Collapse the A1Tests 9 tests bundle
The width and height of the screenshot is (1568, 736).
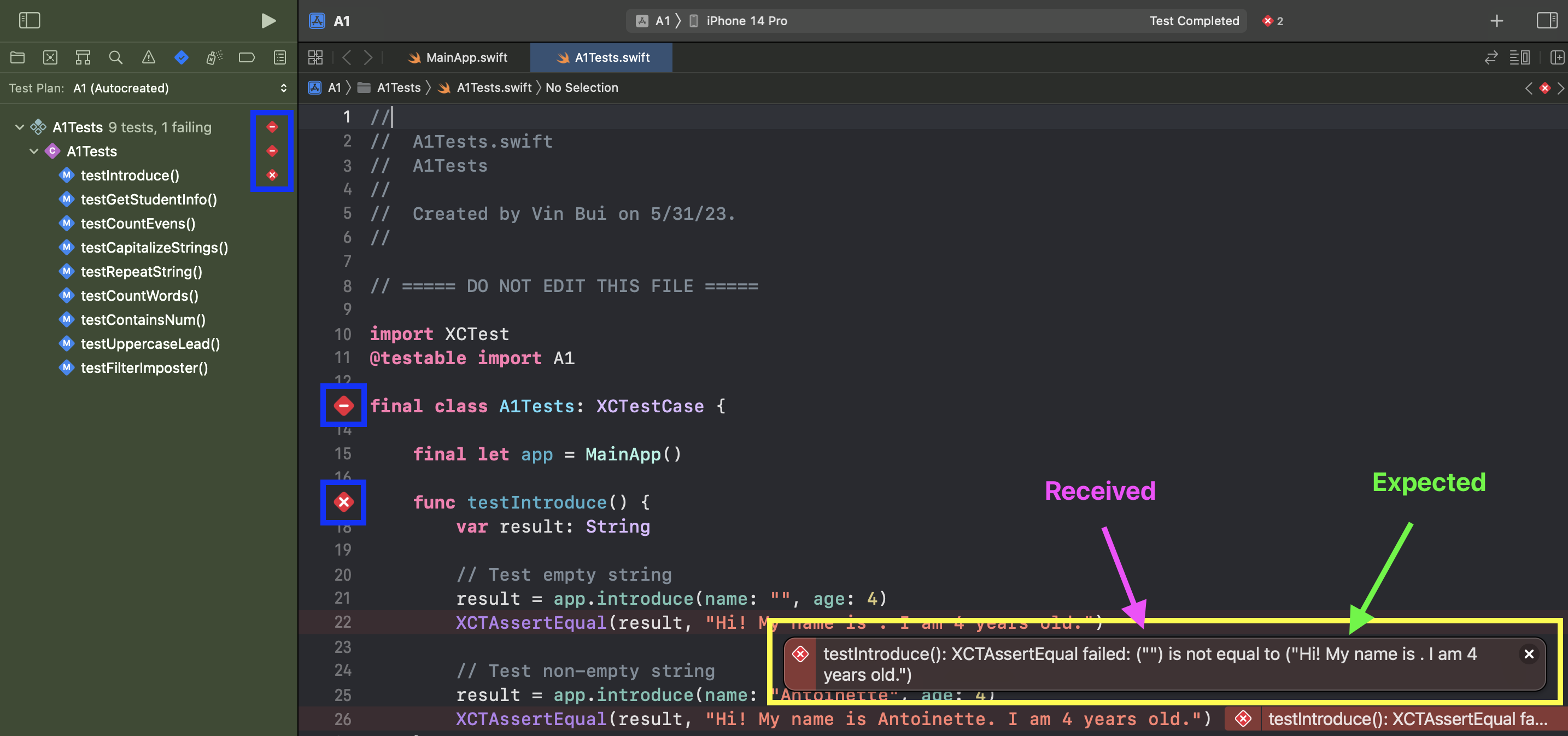tap(20, 127)
